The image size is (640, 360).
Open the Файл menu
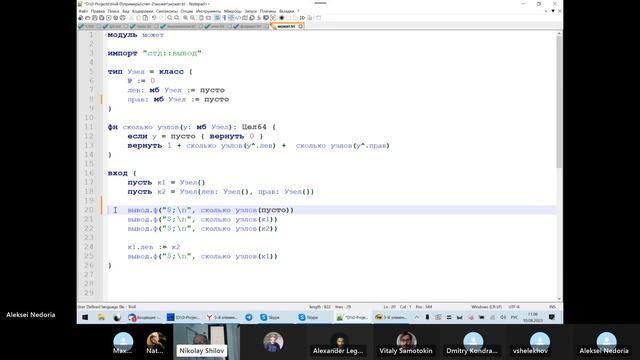click(83, 11)
